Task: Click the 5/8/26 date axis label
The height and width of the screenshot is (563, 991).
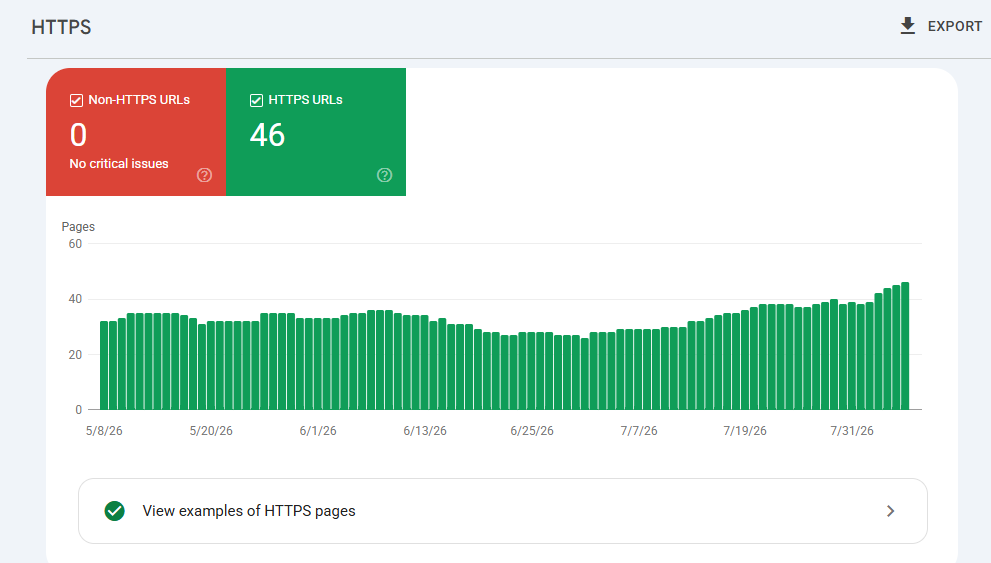Action: 104,431
